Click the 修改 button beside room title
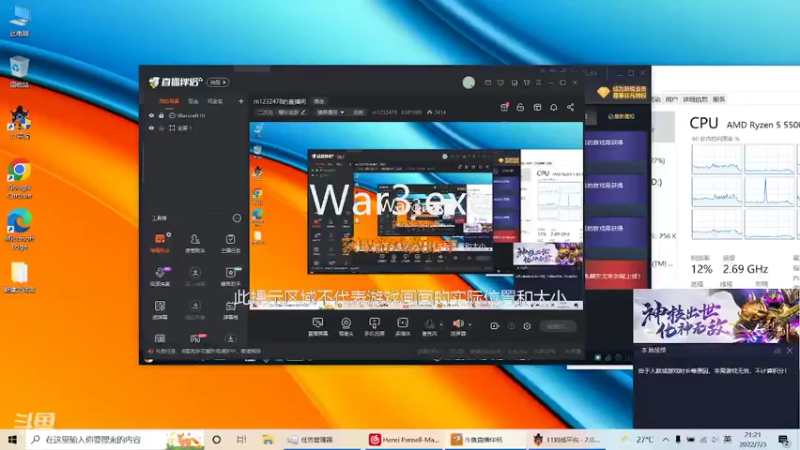 click(319, 102)
